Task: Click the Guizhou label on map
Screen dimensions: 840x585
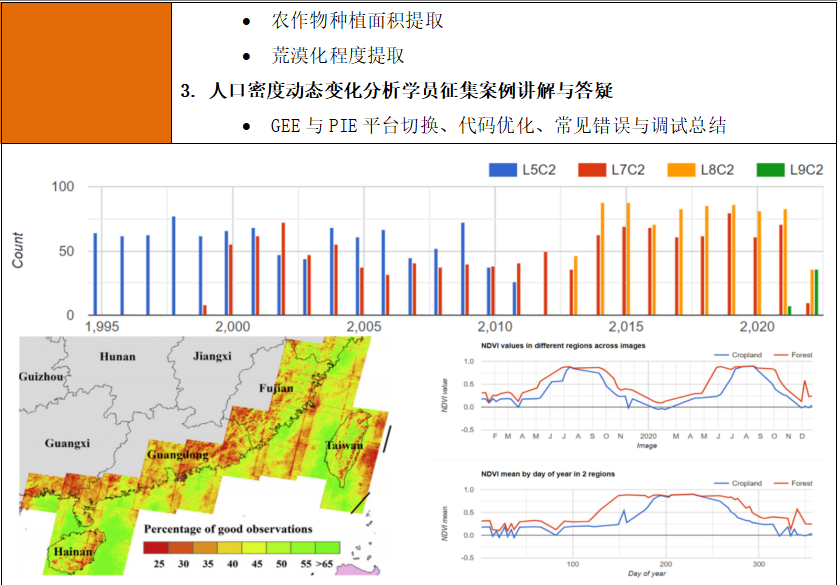Action: [41, 377]
